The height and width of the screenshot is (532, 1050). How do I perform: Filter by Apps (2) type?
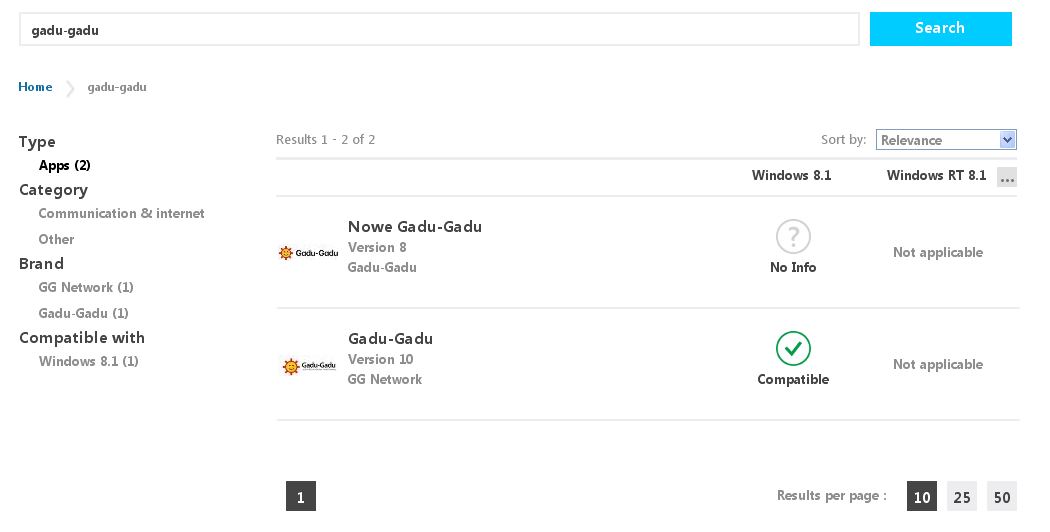click(65, 165)
